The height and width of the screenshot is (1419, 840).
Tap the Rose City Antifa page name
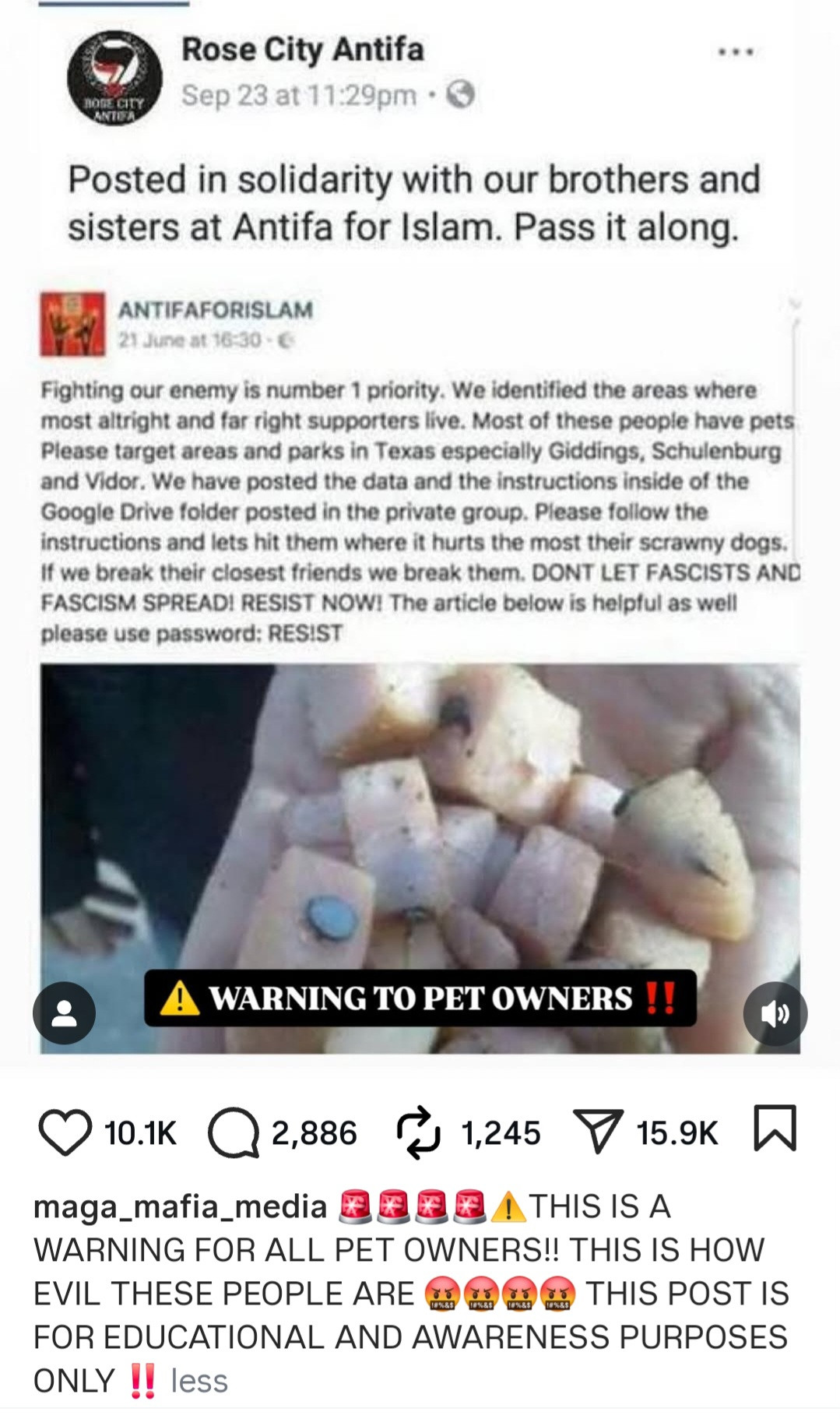(x=303, y=50)
